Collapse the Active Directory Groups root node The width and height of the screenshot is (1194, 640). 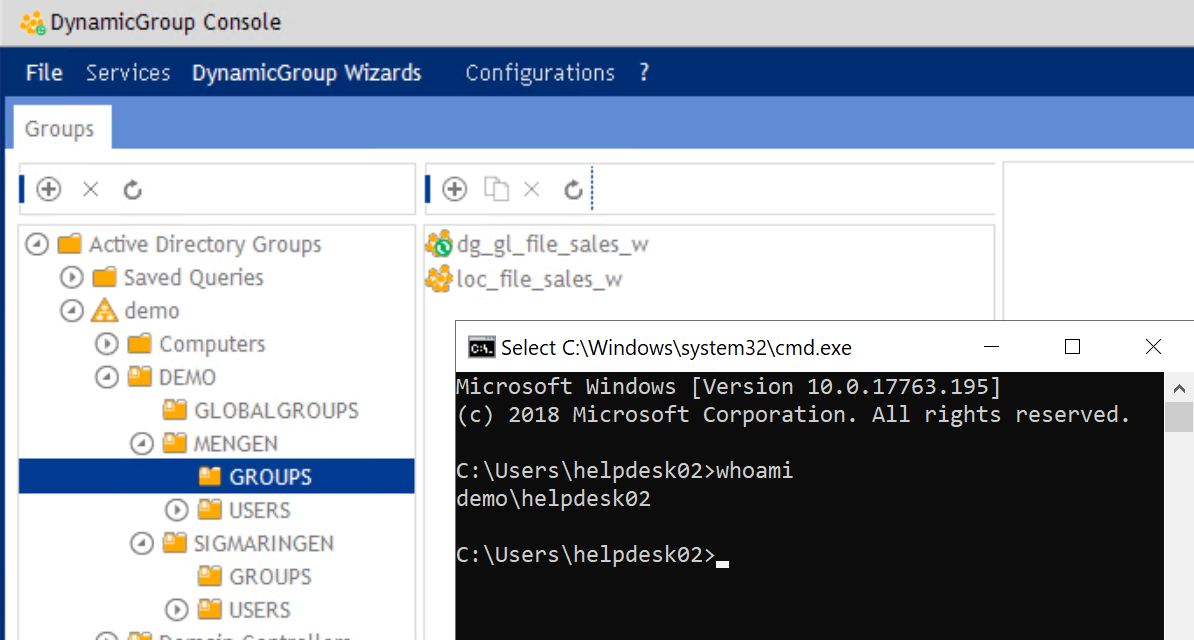(x=37, y=245)
